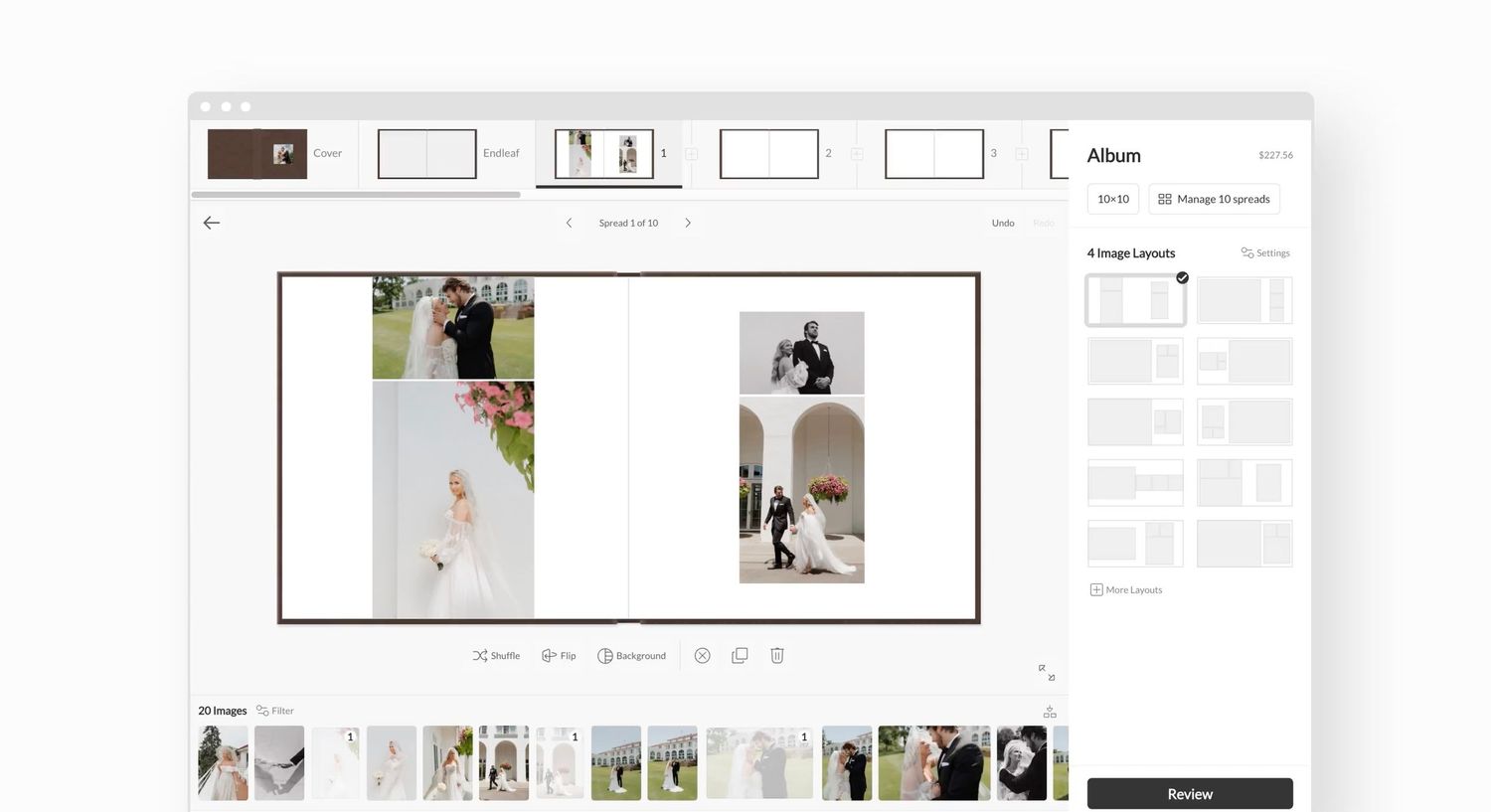1491x812 pixels.
Task: Click the circled X clear icon
Action: point(703,656)
